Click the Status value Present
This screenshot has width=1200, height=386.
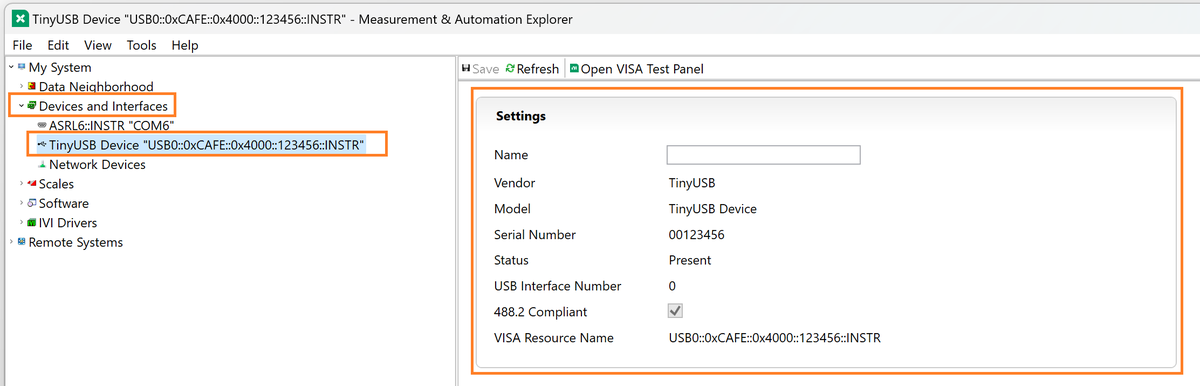[x=690, y=260]
